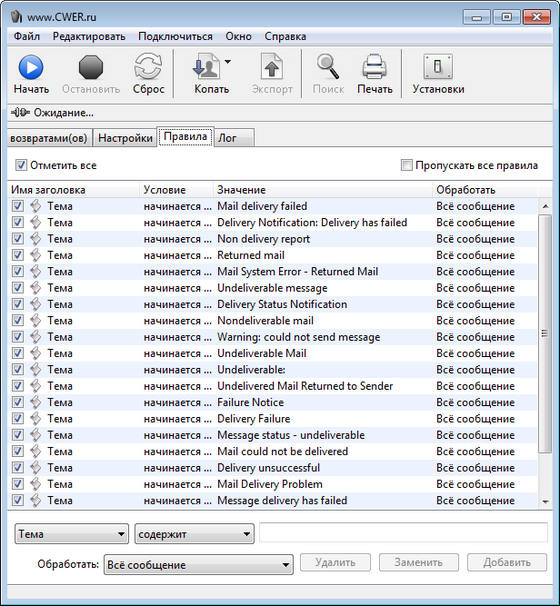Click the Копать dig icon
The height and width of the screenshot is (606, 560).
click(x=206, y=66)
